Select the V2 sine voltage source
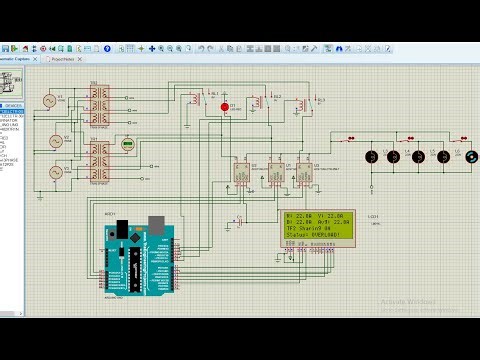Image resolution: width=480 pixels, height=360 pixels. click(x=56, y=141)
